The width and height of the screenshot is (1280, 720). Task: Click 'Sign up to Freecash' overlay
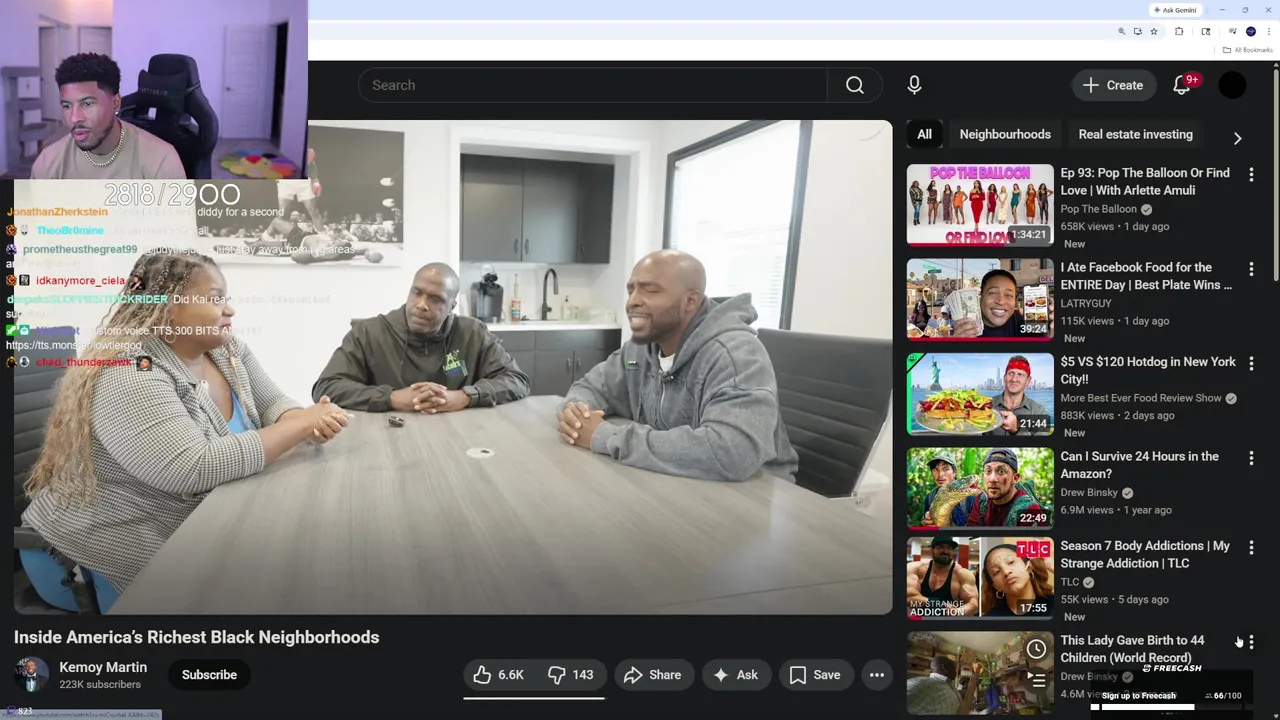[x=1139, y=696]
